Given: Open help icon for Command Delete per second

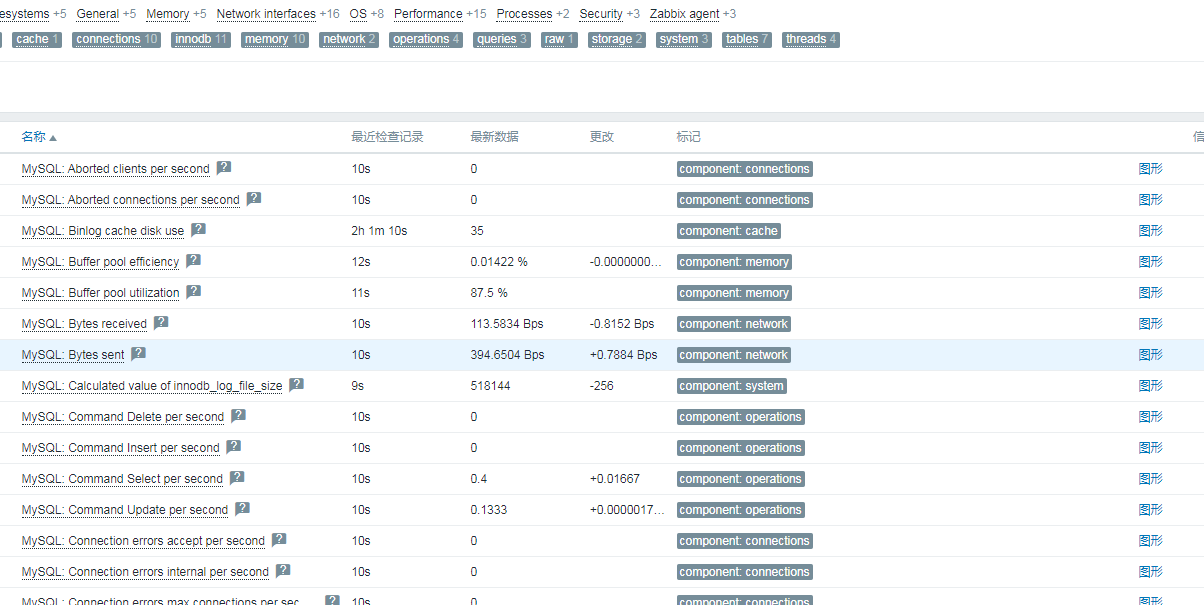Looking at the screenshot, I should coord(238,416).
